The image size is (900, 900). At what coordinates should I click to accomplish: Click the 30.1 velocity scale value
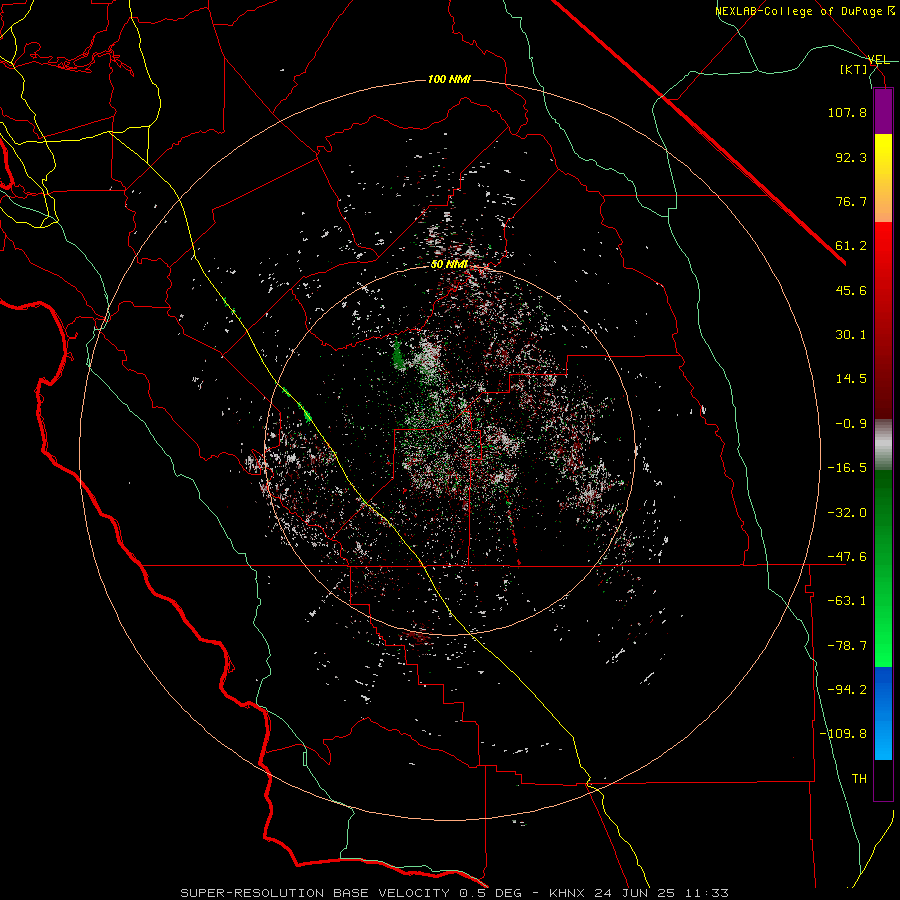[x=851, y=335]
